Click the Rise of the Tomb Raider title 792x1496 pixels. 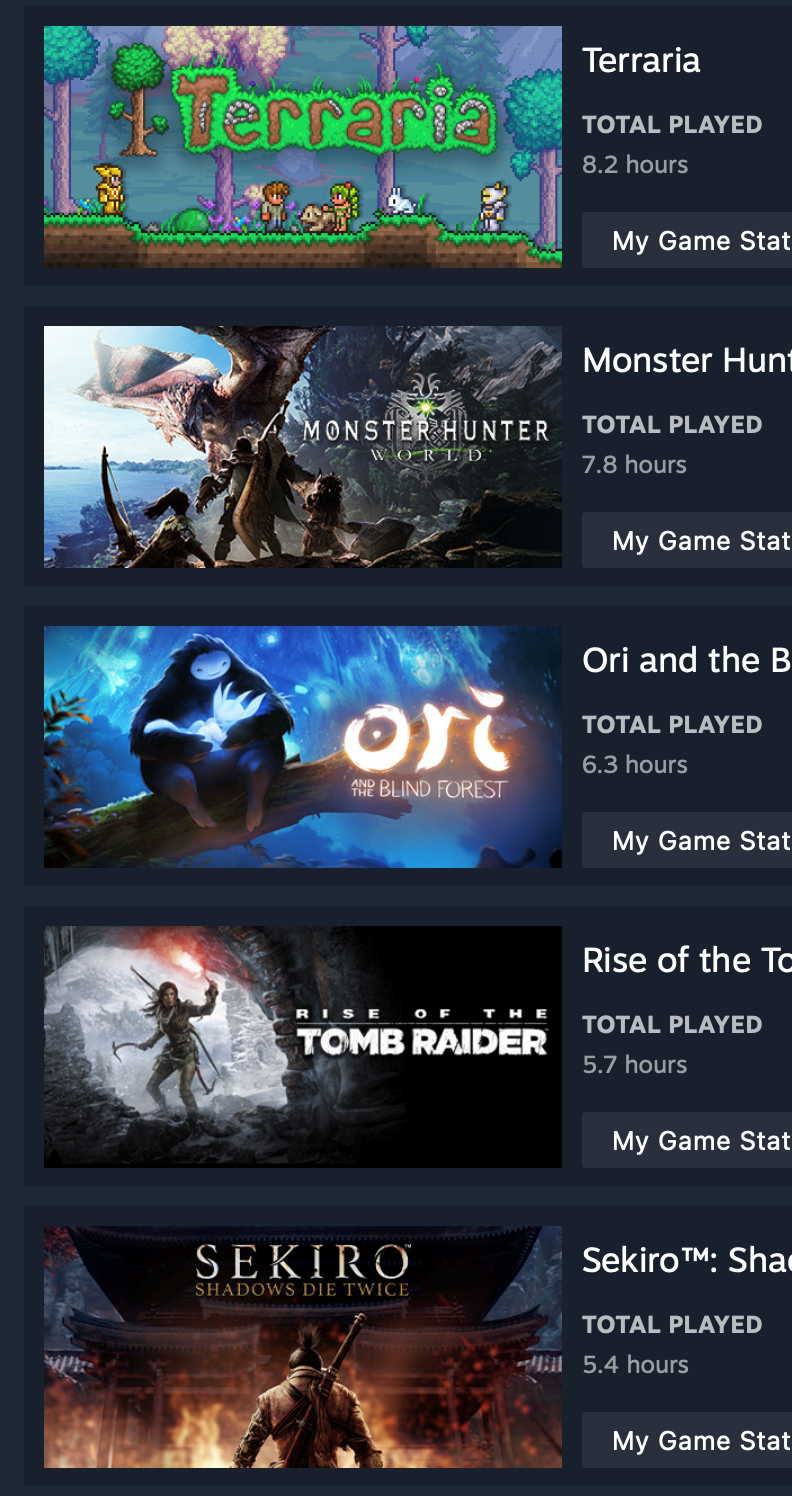(687, 961)
